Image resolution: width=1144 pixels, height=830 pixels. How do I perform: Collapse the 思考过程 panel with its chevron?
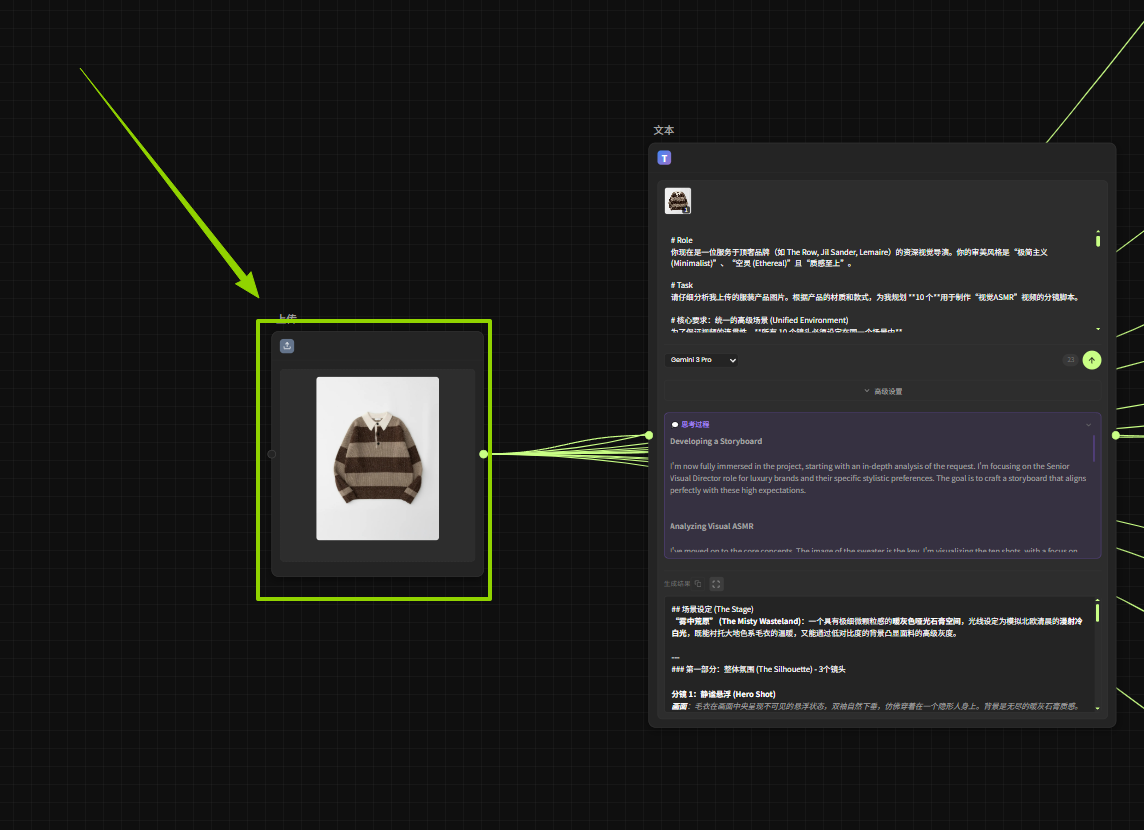(1089, 425)
